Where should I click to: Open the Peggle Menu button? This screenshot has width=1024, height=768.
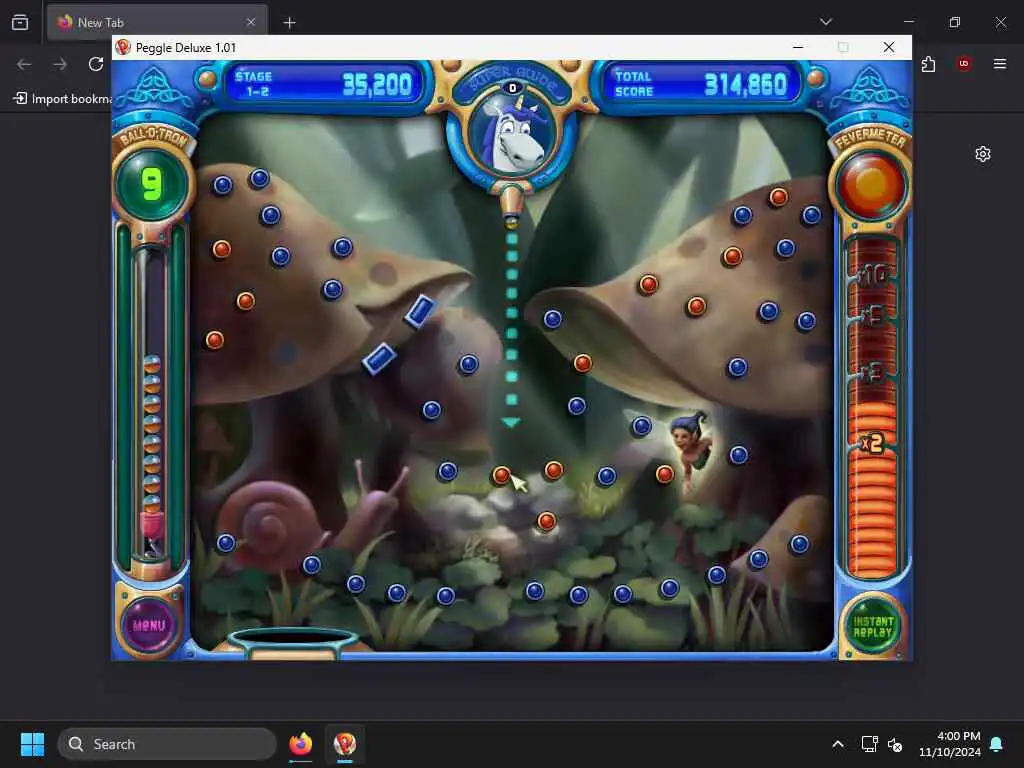click(150, 625)
